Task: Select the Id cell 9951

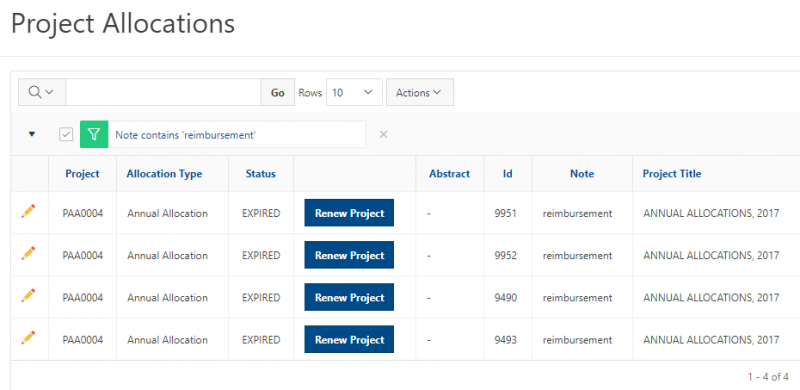Action: point(505,213)
